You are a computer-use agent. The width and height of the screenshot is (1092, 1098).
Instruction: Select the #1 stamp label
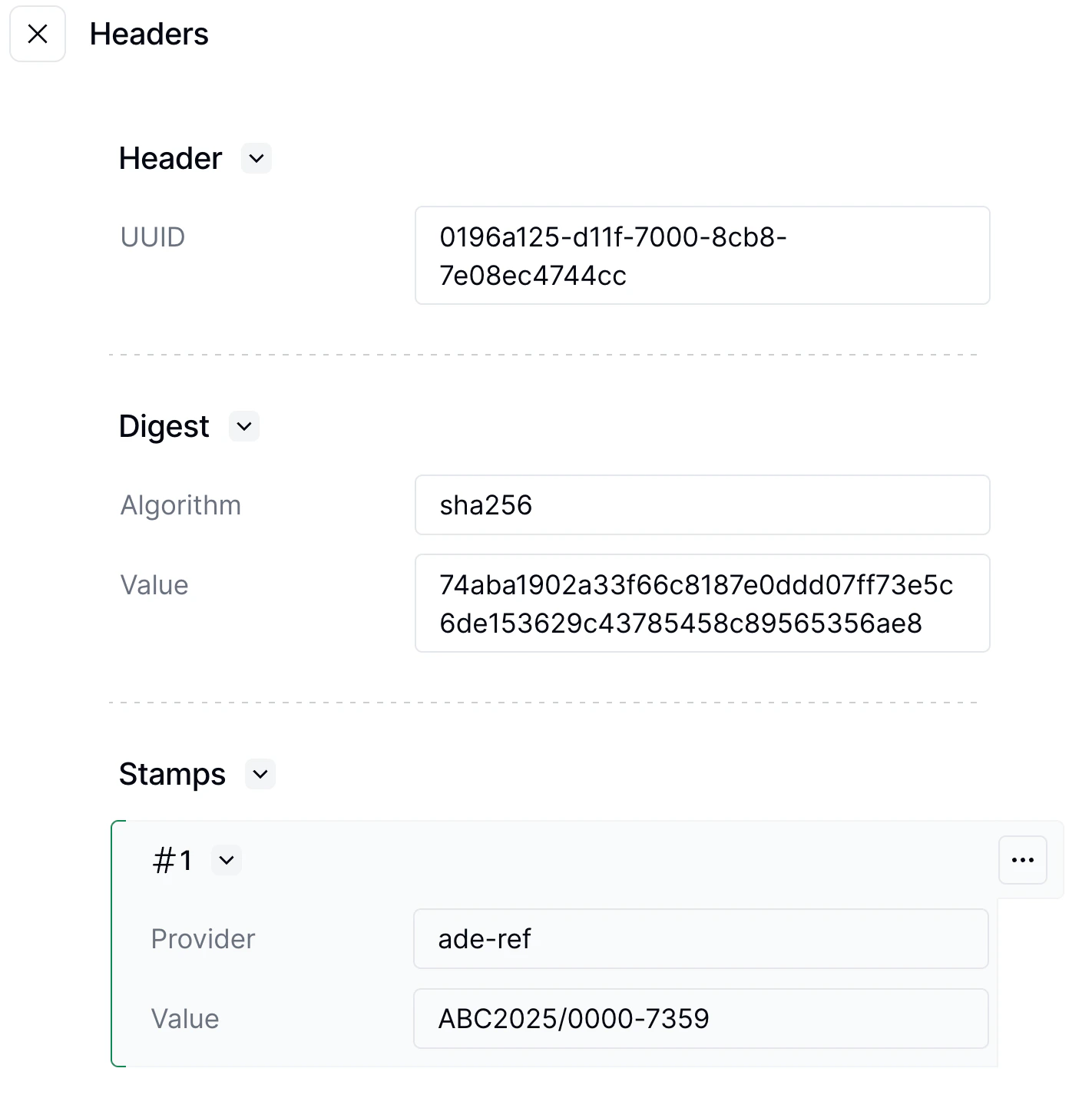point(173,860)
